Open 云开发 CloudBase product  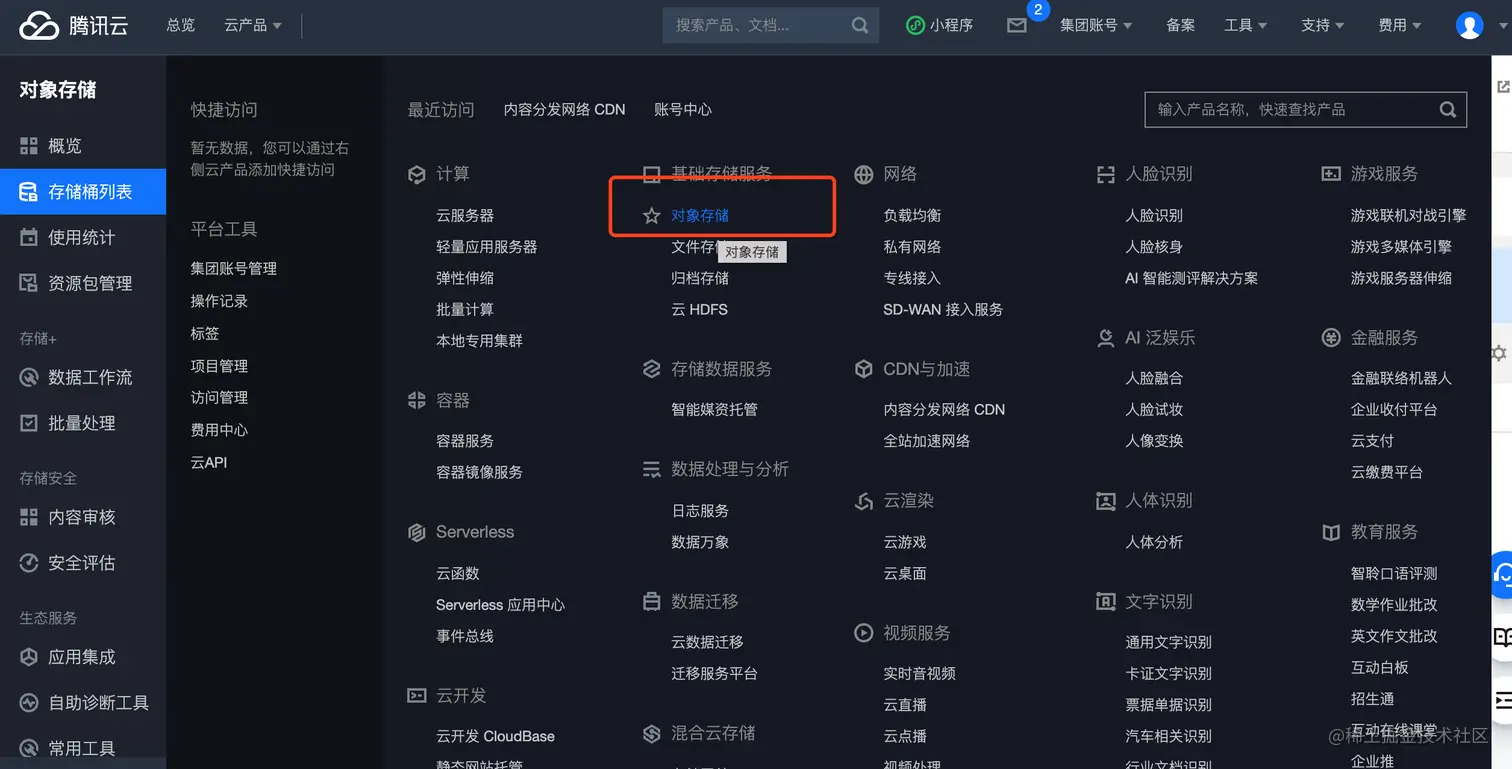495,736
